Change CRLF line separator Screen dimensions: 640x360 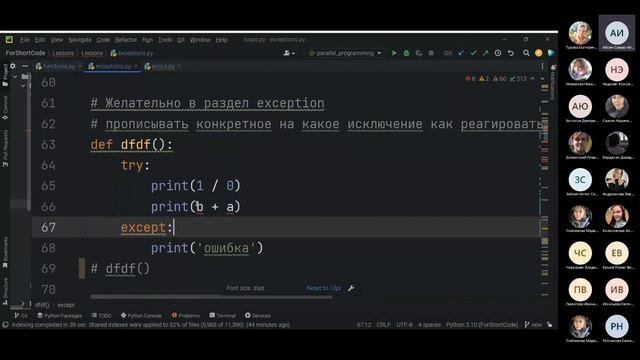[x=383, y=325]
